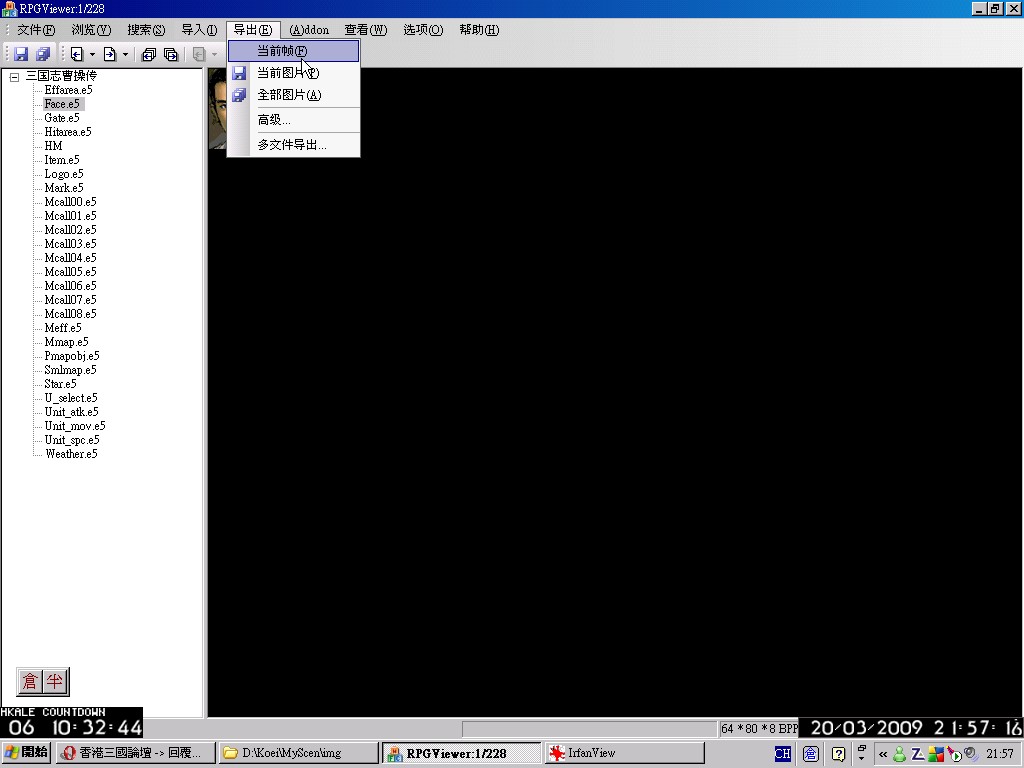1024x768 pixels.
Task: Open the 选项(O) menu
Action: [x=423, y=30]
